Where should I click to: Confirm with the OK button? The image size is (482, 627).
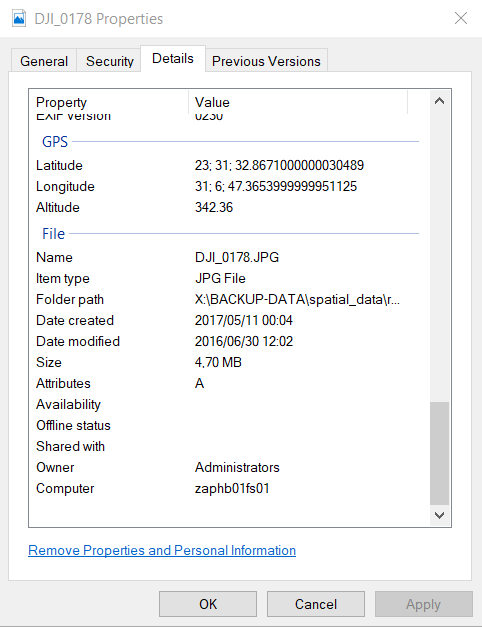point(208,604)
